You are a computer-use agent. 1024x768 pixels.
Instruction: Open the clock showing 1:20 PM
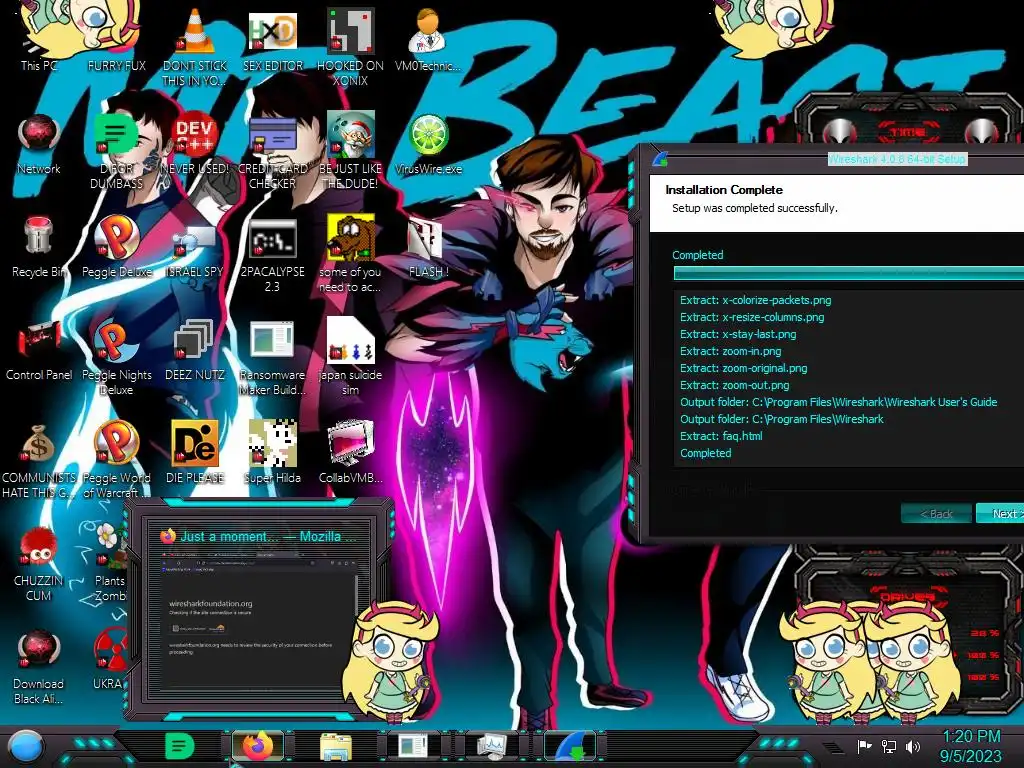pos(972,746)
